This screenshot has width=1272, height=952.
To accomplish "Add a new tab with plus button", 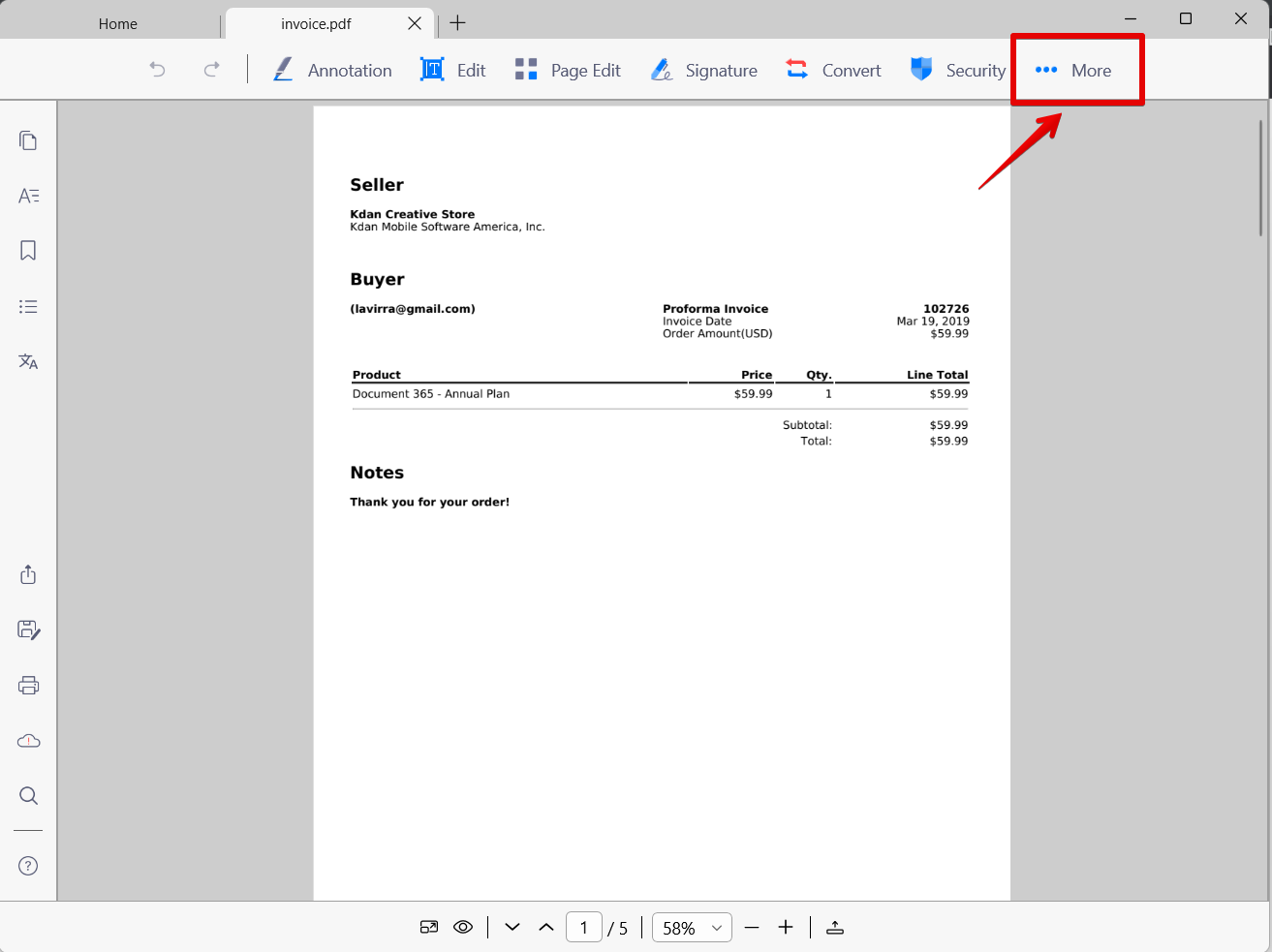I will [458, 23].
